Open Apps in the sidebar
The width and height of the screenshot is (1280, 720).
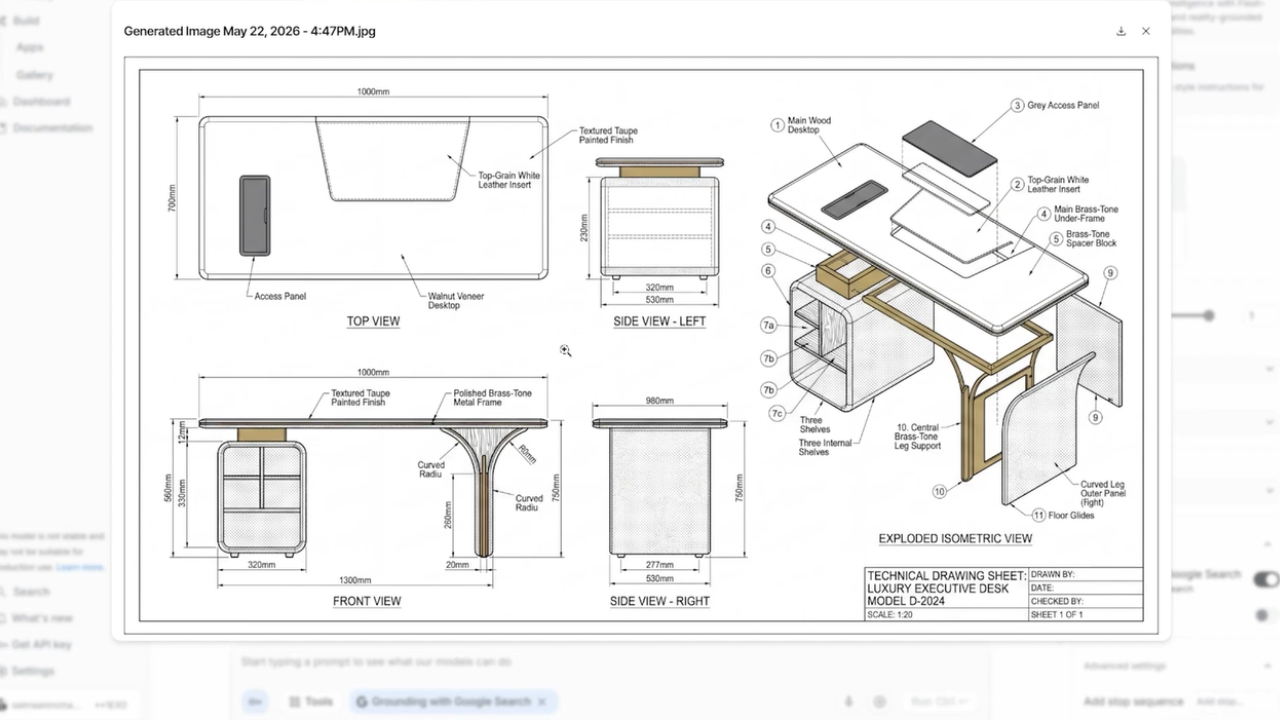click(x=30, y=47)
